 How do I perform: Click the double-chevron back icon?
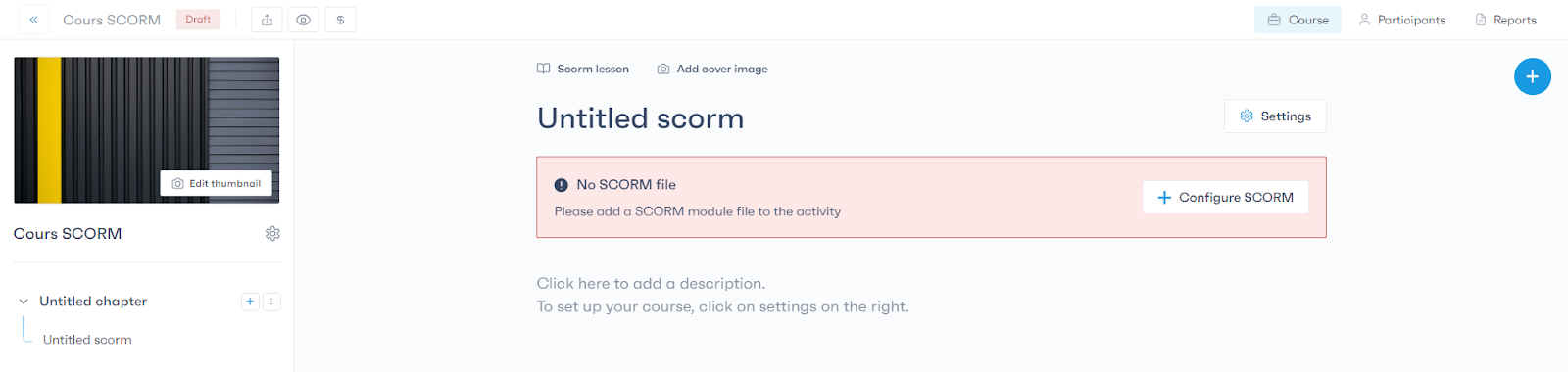(33, 20)
